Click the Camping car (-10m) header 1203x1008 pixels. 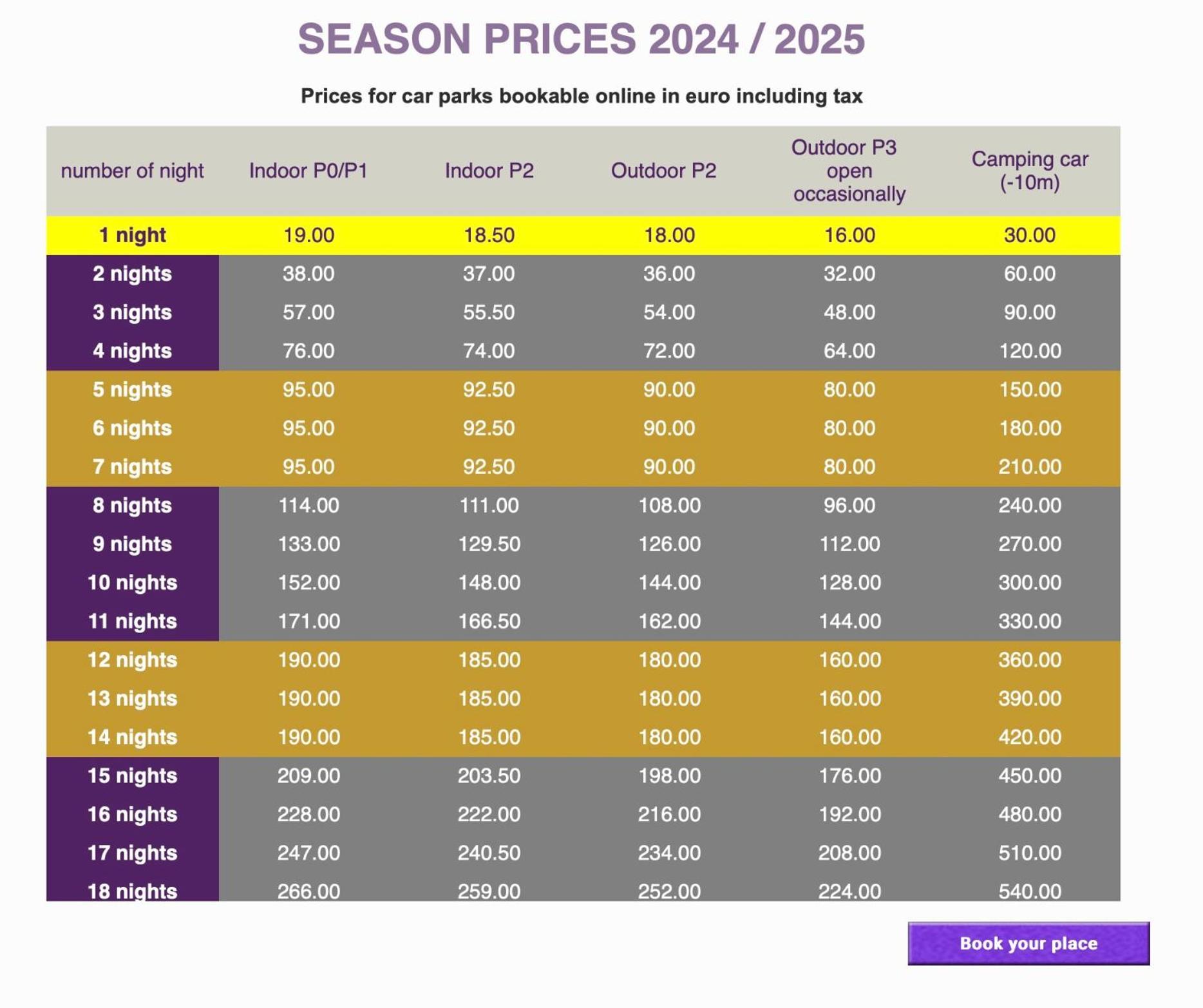click(1029, 171)
